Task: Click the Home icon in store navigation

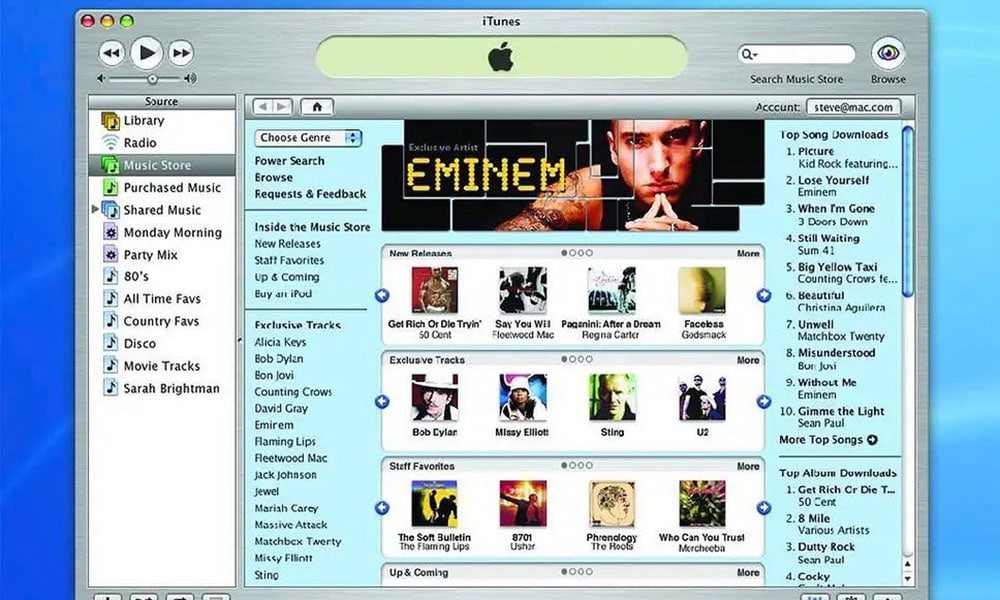Action: [317, 106]
